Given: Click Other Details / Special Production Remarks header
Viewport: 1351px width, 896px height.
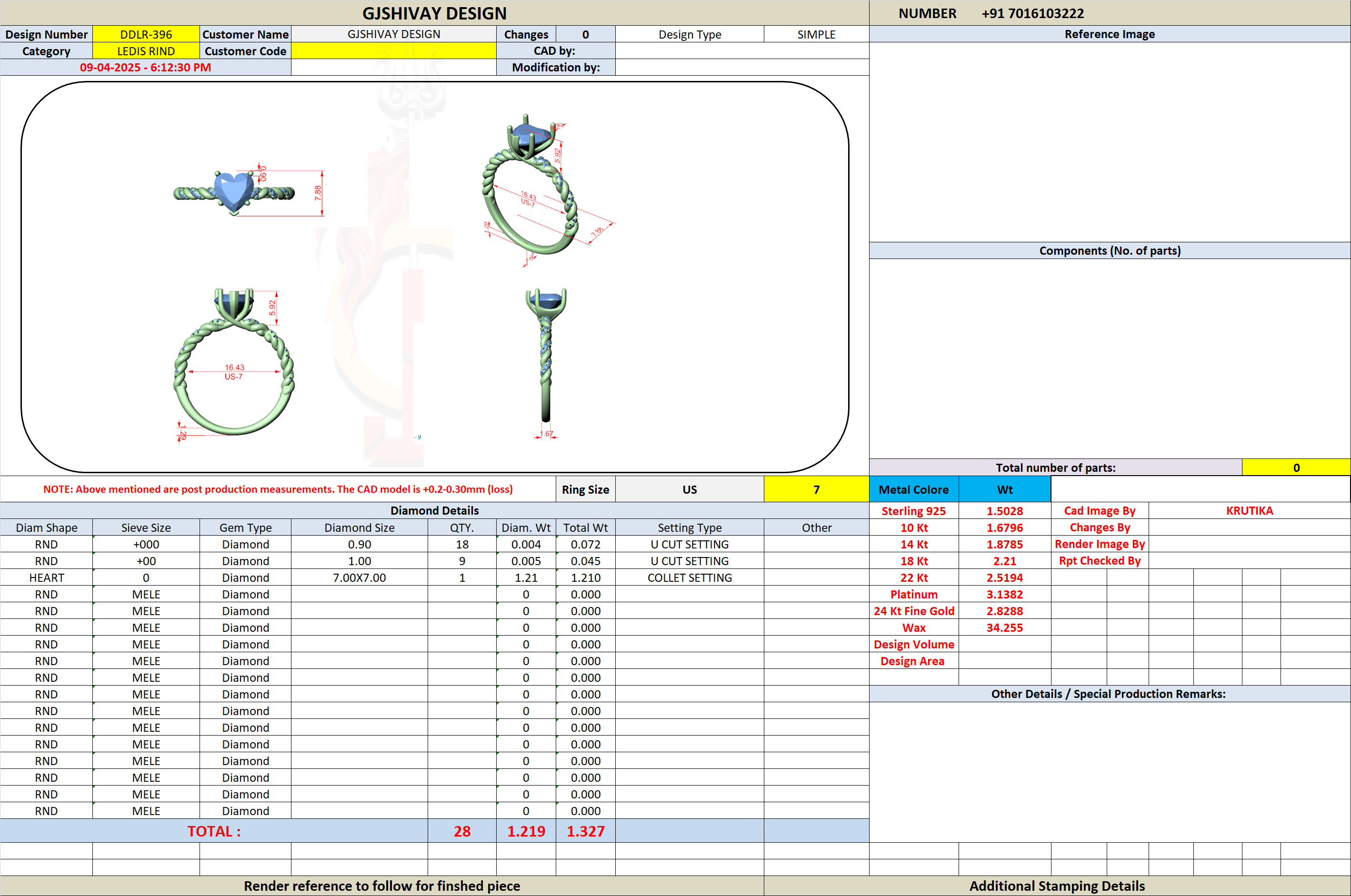Looking at the screenshot, I should (1109, 694).
